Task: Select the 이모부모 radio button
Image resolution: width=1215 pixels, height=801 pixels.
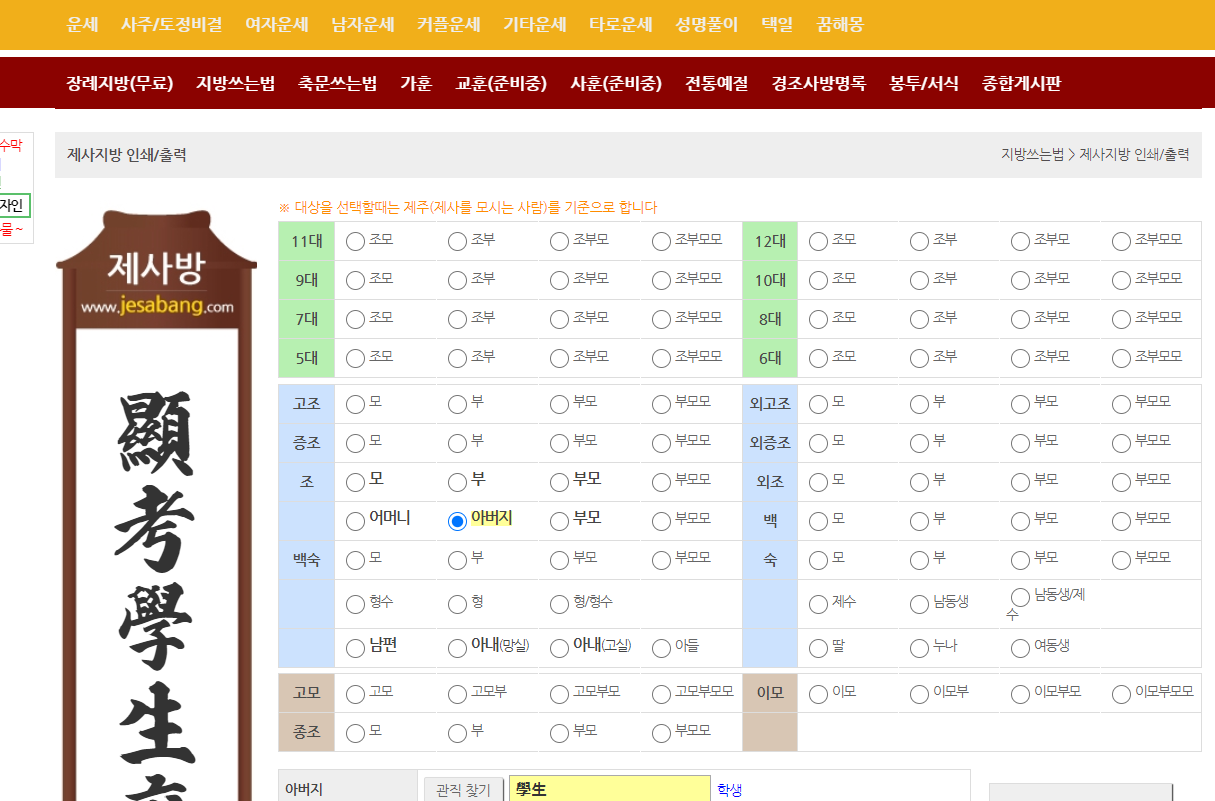Action: coord(1020,694)
